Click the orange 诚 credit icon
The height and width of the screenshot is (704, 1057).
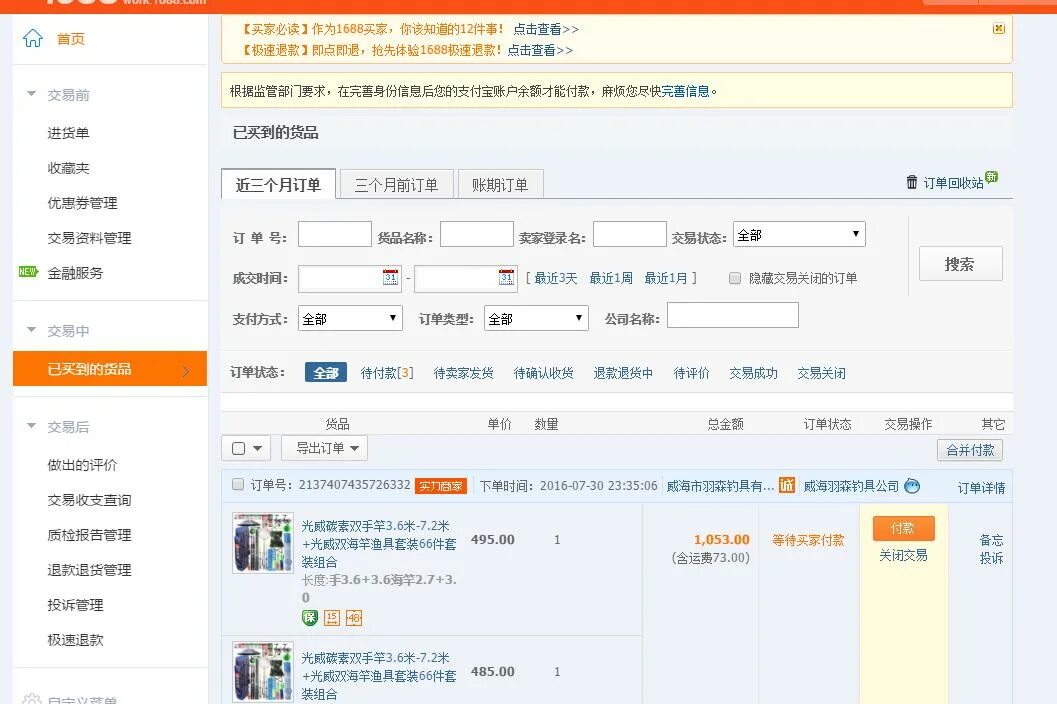point(787,485)
